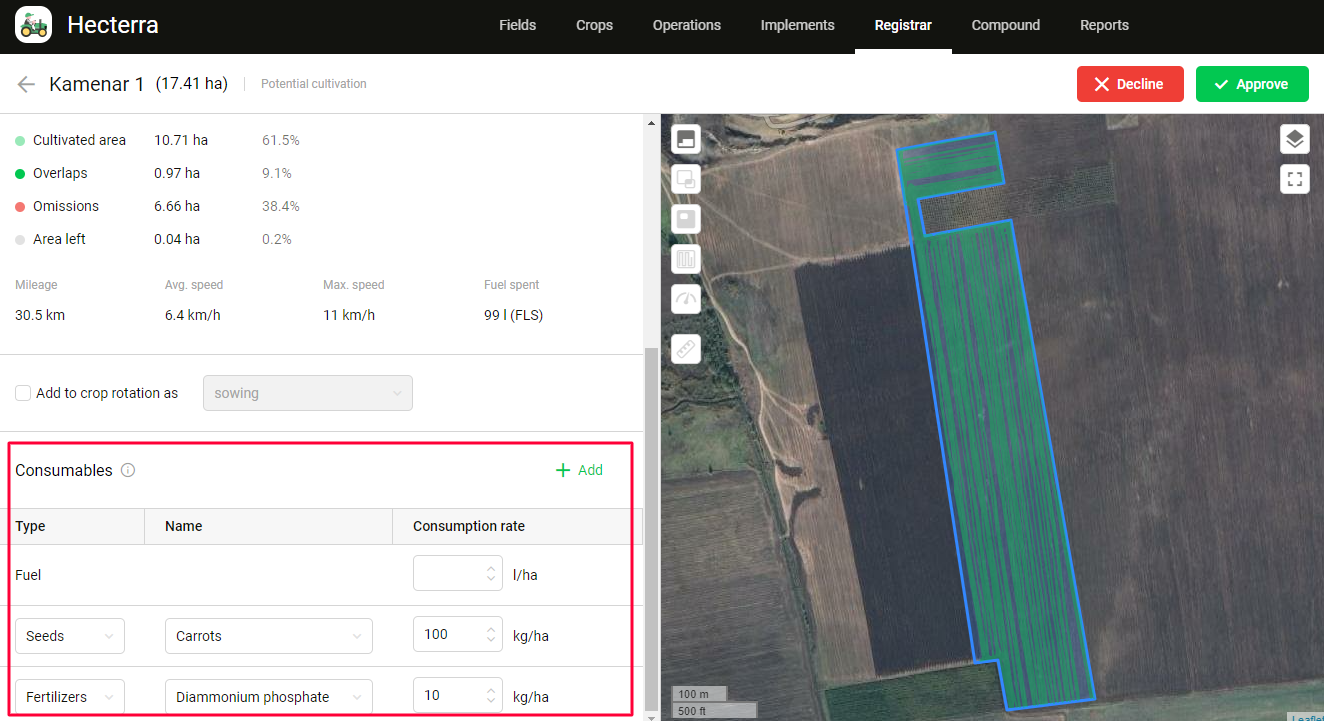Click the speedometer map icon
The height and width of the screenshot is (721, 1324).
[x=686, y=299]
